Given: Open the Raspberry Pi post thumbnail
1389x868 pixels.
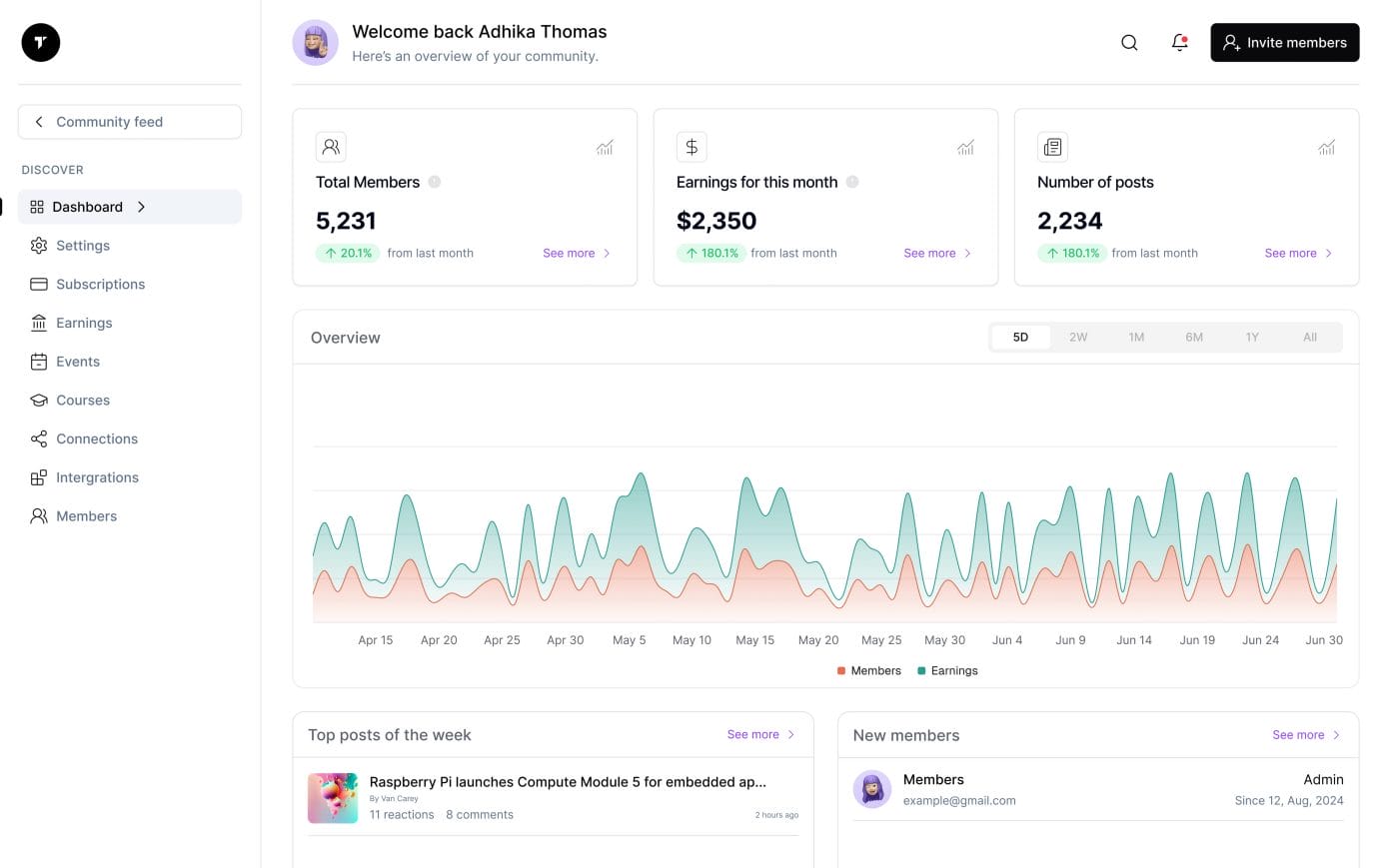Looking at the screenshot, I should (x=333, y=798).
